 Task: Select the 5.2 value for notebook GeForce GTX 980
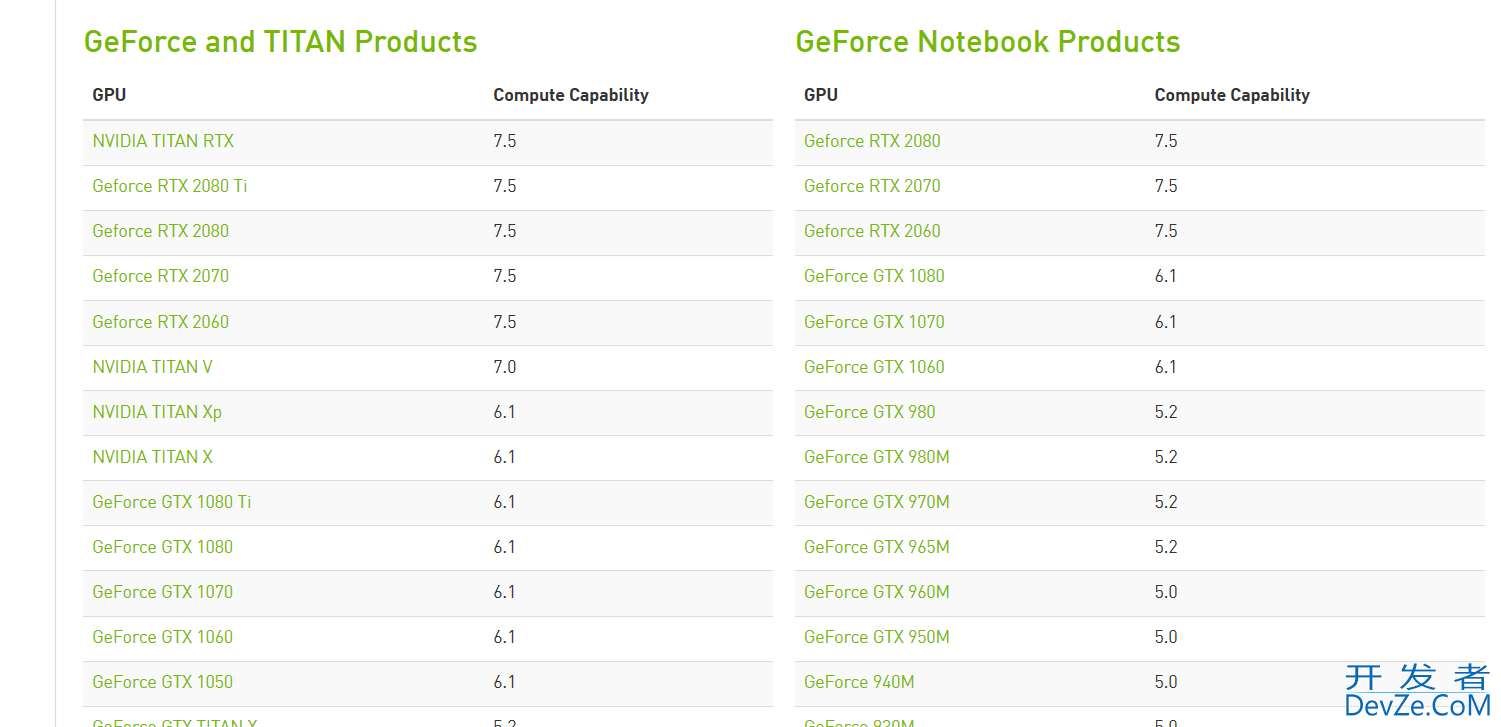(1166, 412)
